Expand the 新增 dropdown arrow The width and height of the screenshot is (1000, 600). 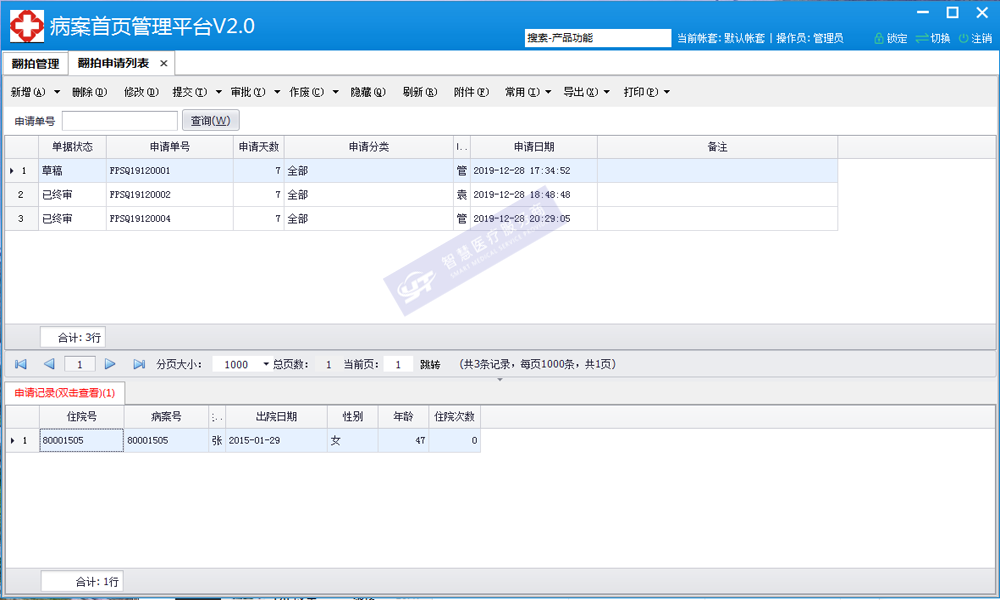click(x=57, y=92)
